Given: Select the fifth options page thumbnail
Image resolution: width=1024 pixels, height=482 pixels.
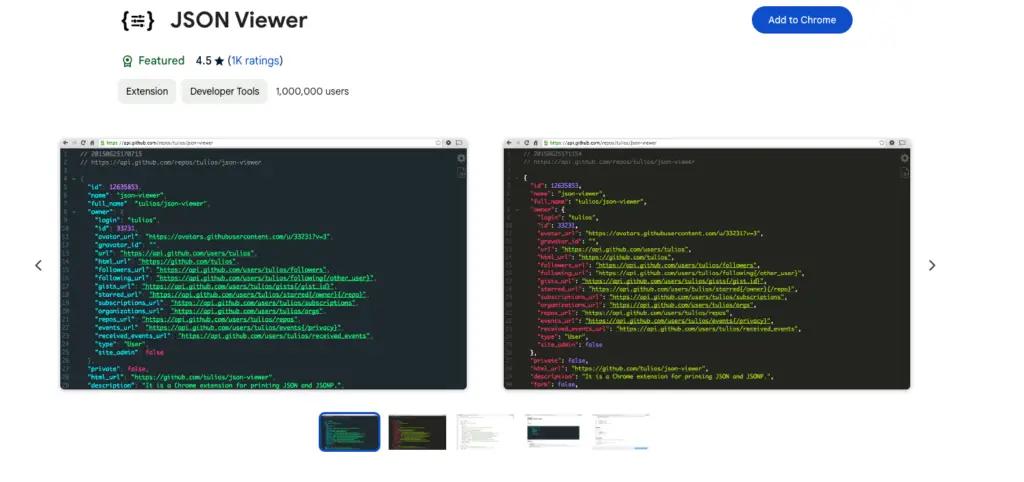Looking at the screenshot, I should (621, 432).
